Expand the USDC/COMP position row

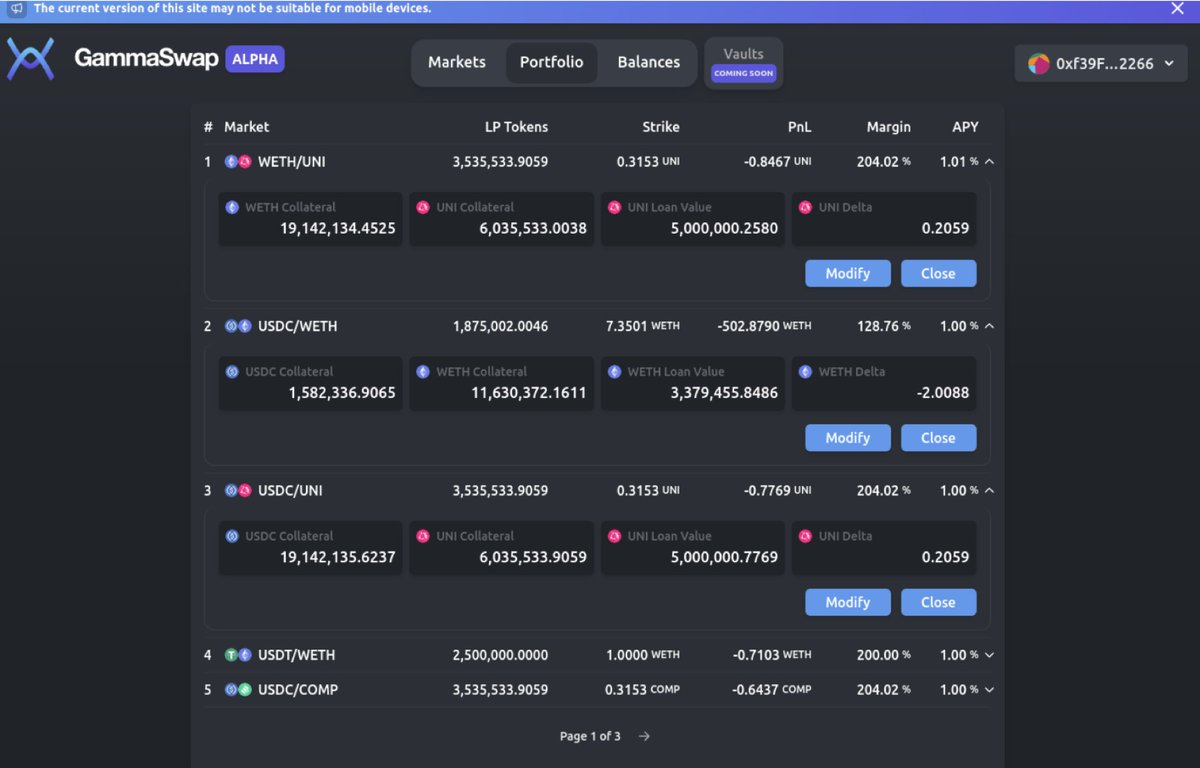point(989,690)
